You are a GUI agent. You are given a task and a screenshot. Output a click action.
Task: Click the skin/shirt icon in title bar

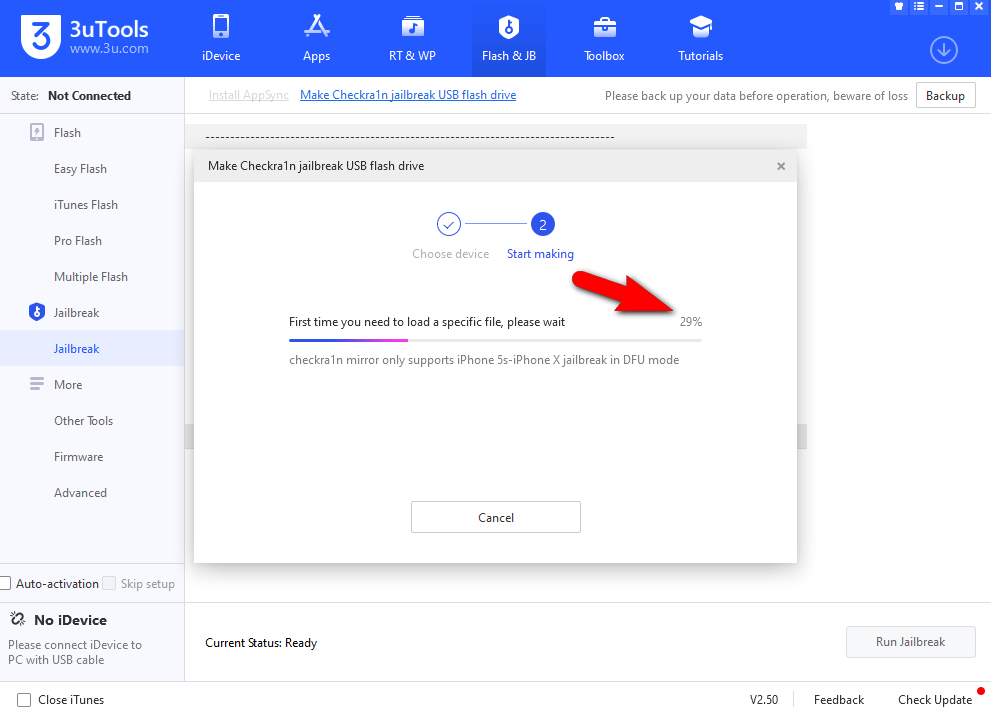click(899, 6)
